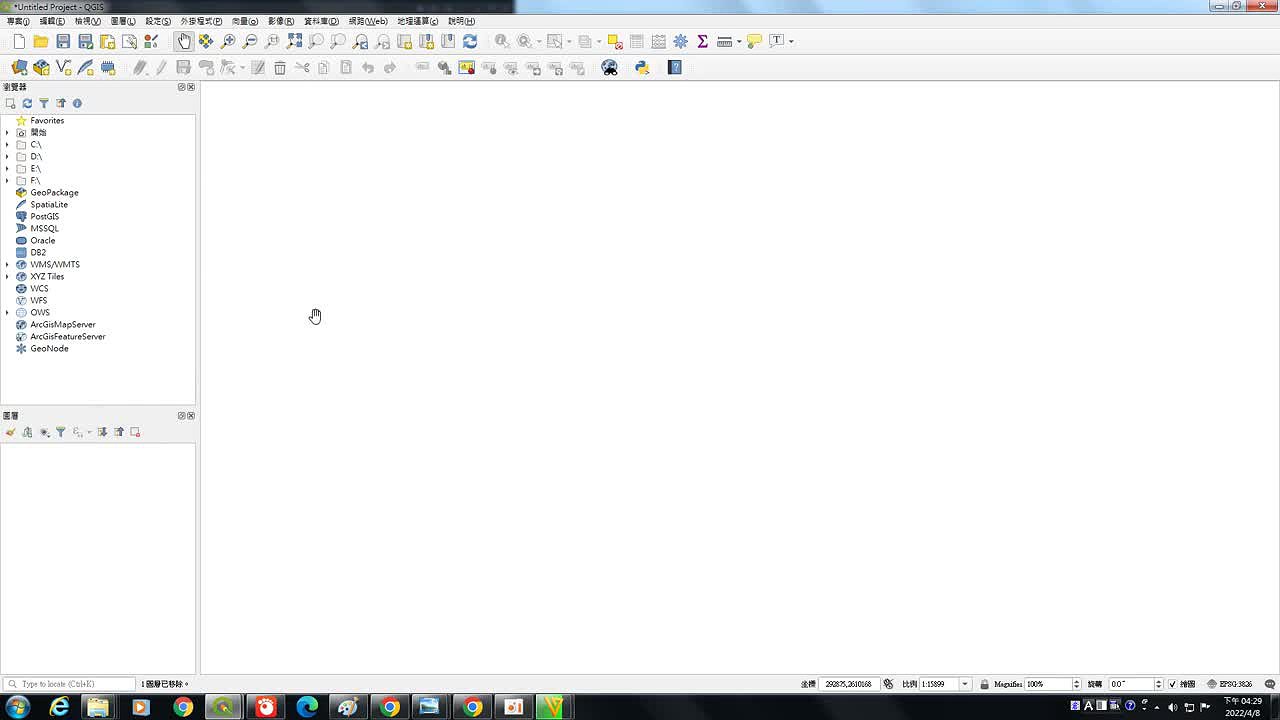Toggle the scale lock padlock
This screenshot has height=720, width=1280.
point(984,684)
